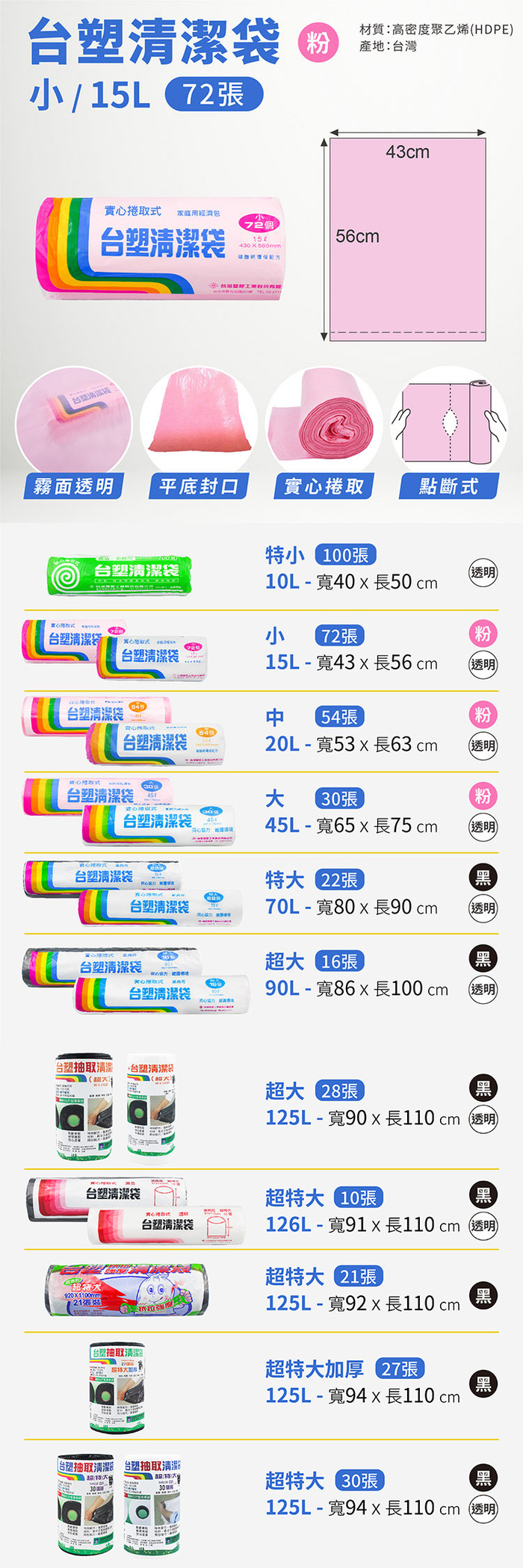Choose the 粉 badge for 大 45L
Screen dimensions: 523x1568
tap(483, 796)
